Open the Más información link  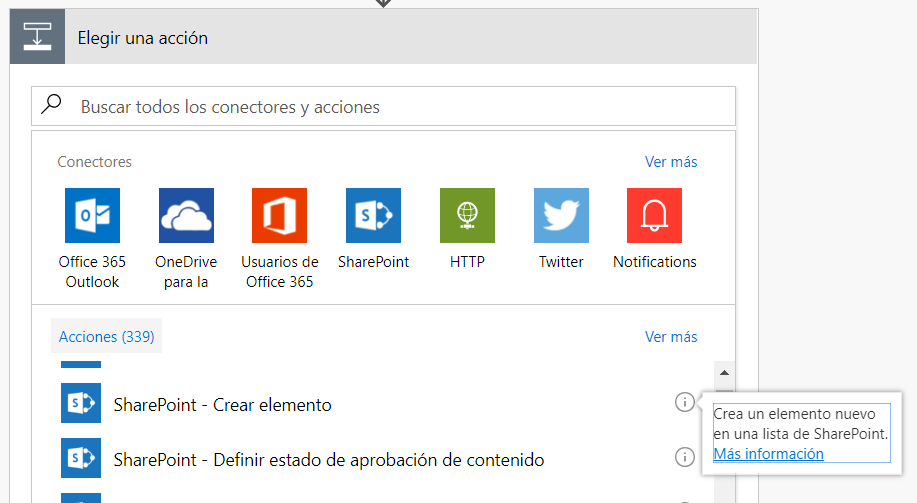[768, 454]
